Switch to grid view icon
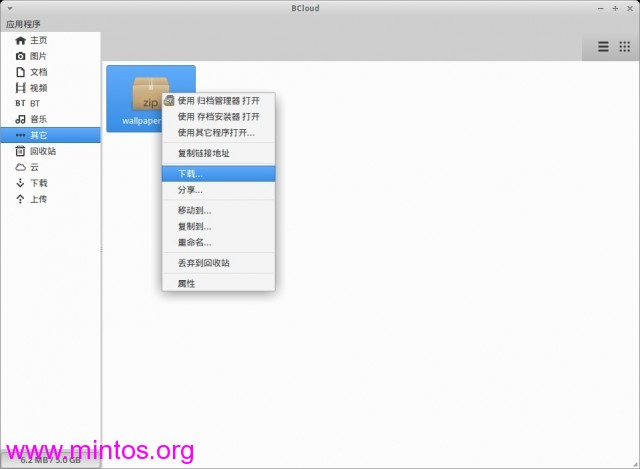This screenshot has width=640, height=469. pos(624,47)
